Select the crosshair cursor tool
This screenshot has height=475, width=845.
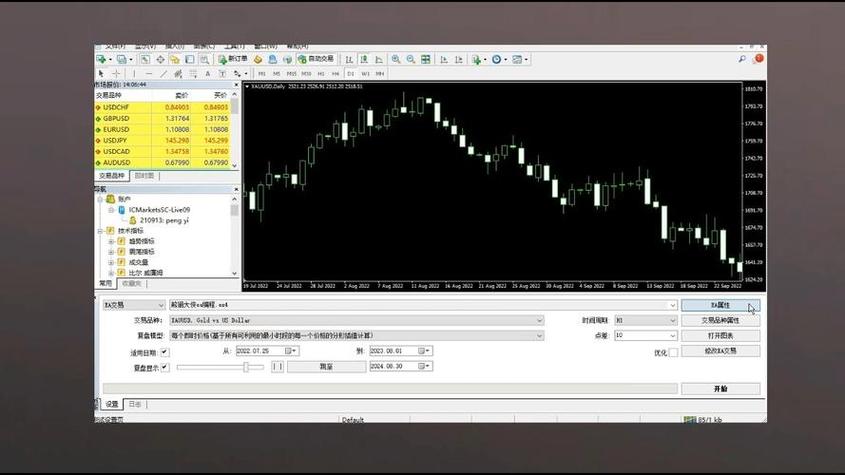(116, 74)
